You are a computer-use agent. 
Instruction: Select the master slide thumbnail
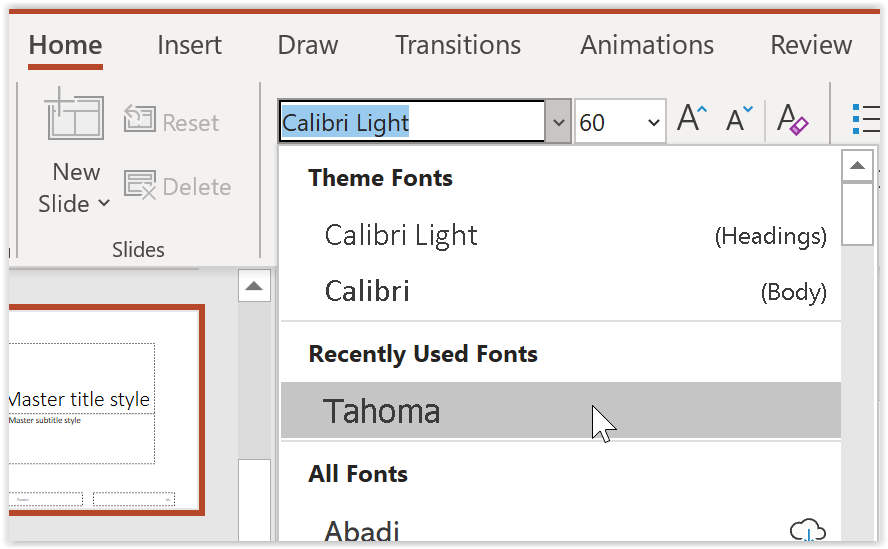[x=105, y=410]
